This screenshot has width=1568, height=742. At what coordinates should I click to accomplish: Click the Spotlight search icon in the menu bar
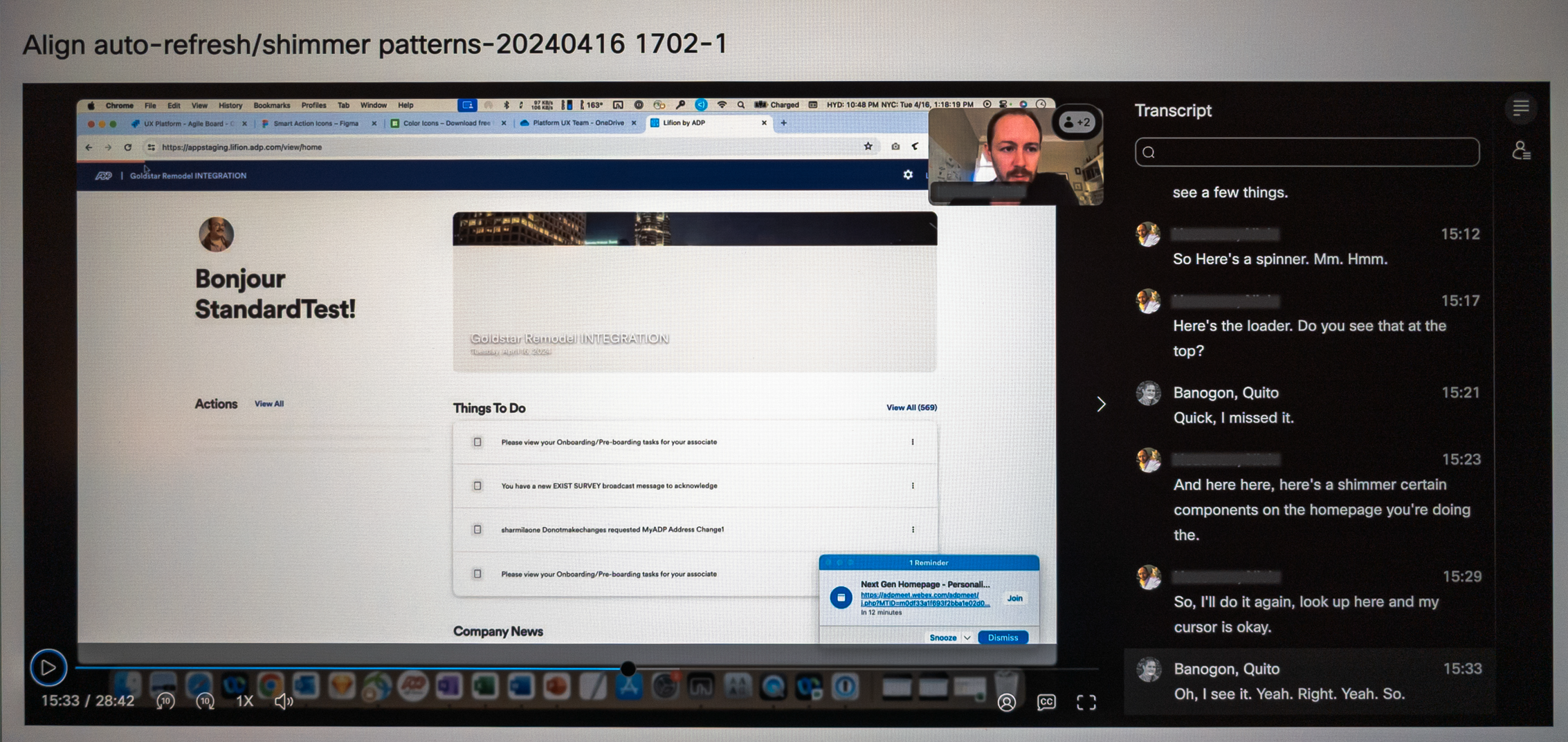coord(741,105)
